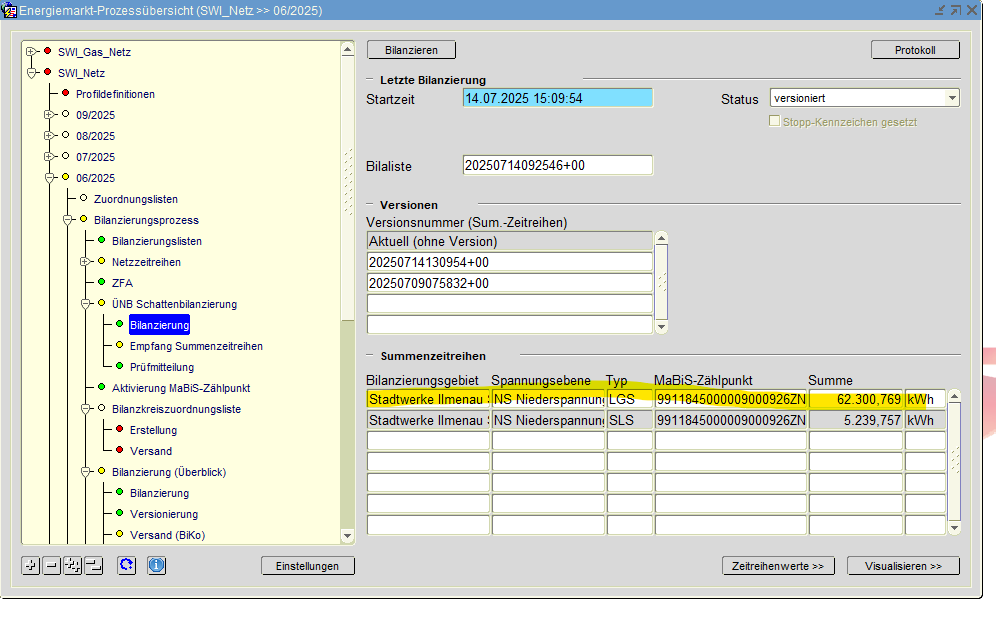The width and height of the screenshot is (996, 625).
Task: Open the Protokoll button
Action: pyautogui.click(x=915, y=50)
